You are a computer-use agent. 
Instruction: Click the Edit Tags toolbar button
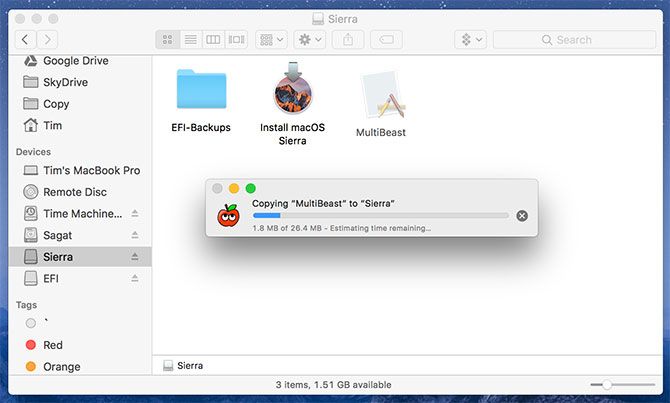coord(386,40)
